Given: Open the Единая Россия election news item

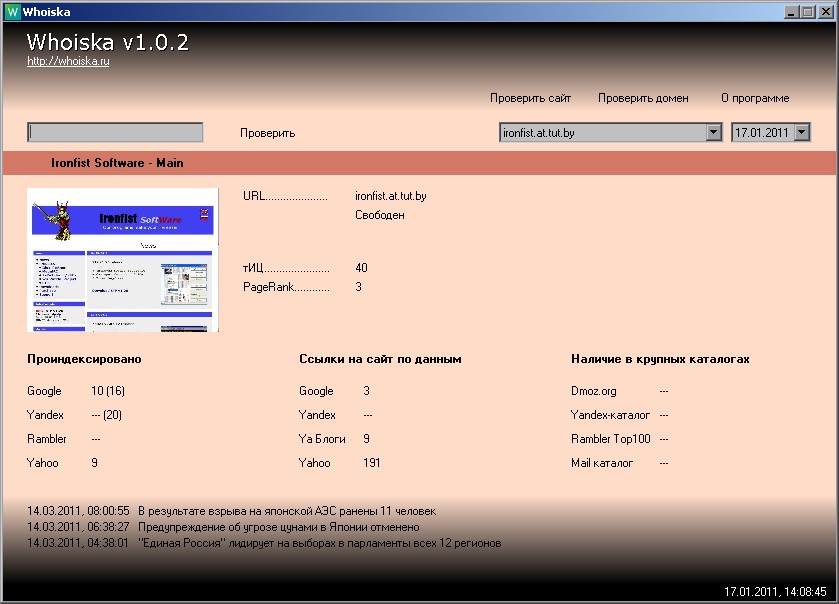Looking at the screenshot, I should pyautogui.click(x=319, y=543).
